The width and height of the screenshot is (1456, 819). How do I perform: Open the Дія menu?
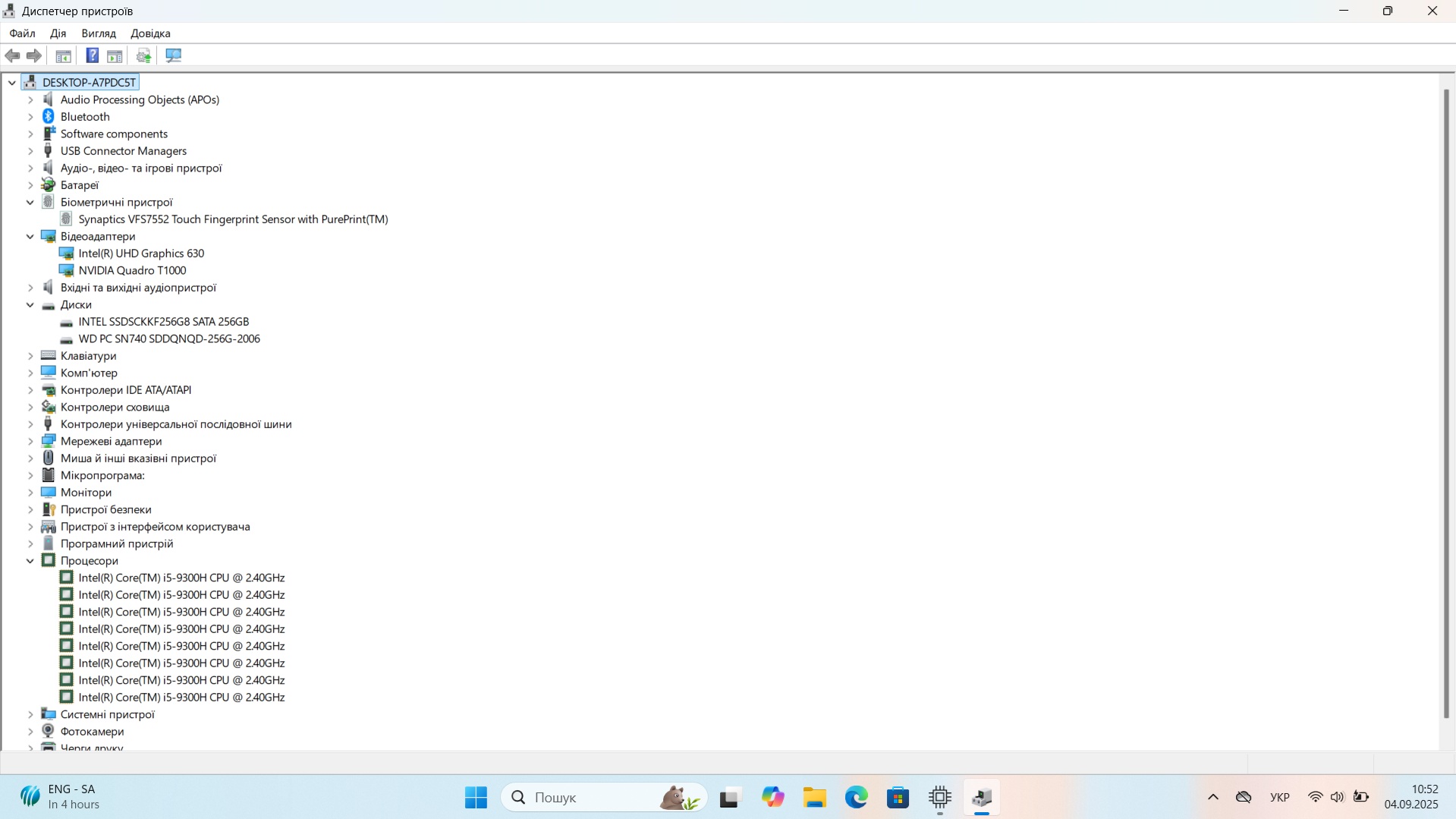coord(58,33)
